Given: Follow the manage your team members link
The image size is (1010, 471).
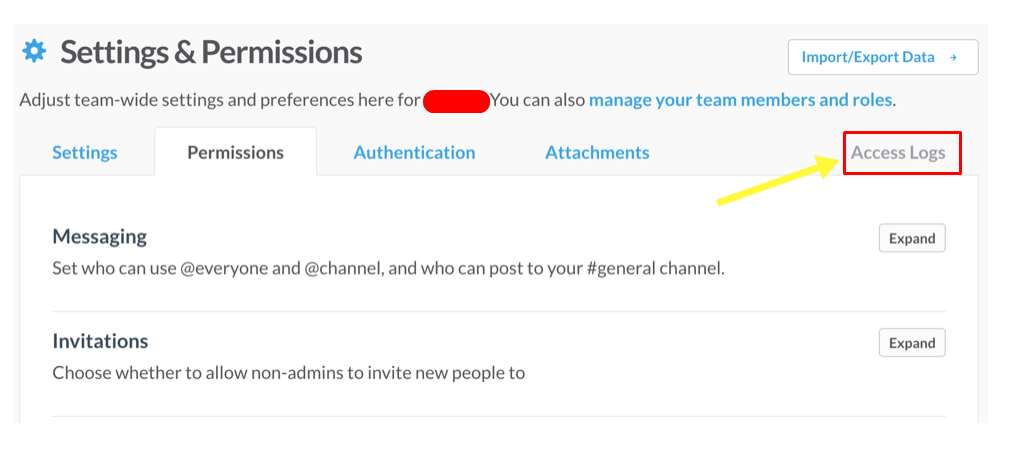Looking at the screenshot, I should (741, 101).
